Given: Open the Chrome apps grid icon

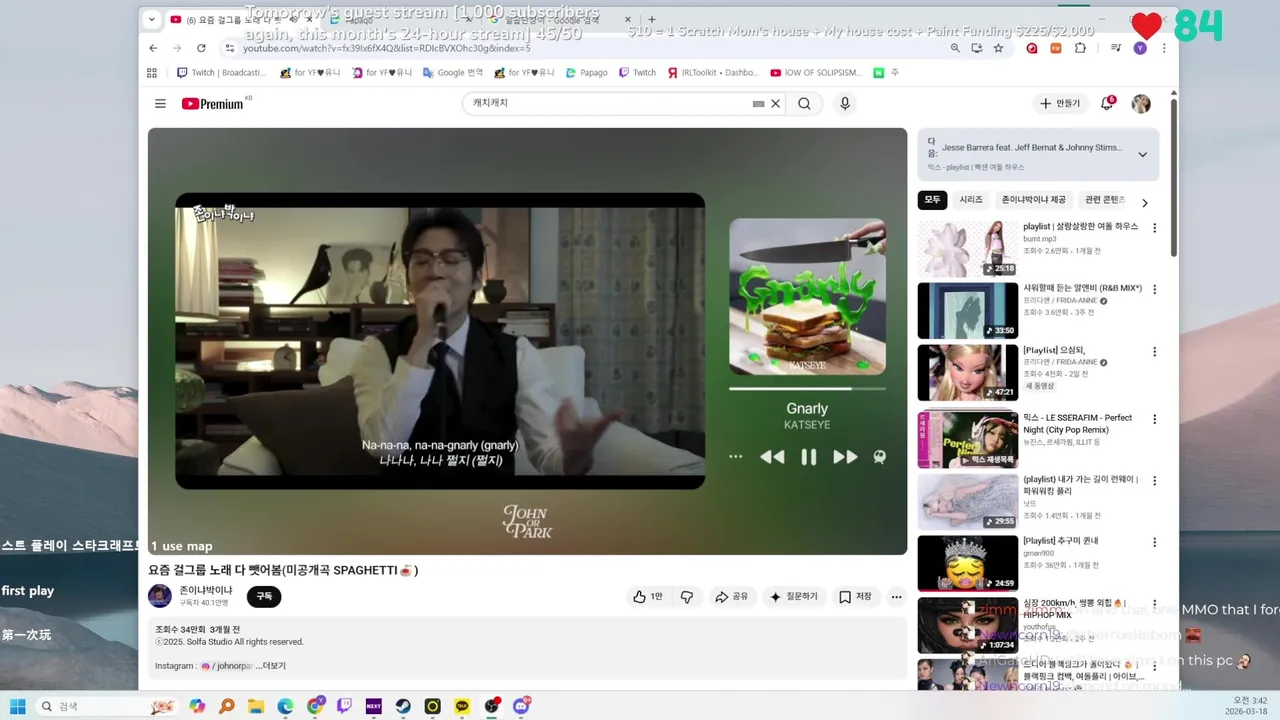Looking at the screenshot, I should pyautogui.click(x=152, y=73).
